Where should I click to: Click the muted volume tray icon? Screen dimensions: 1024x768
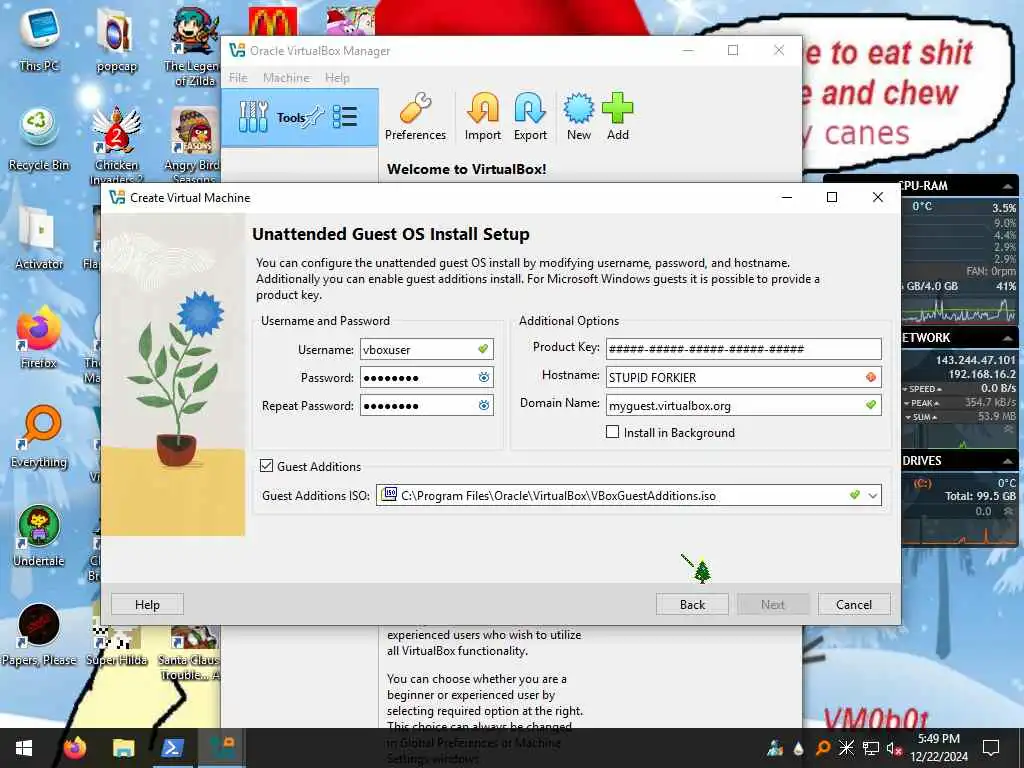tap(895, 748)
